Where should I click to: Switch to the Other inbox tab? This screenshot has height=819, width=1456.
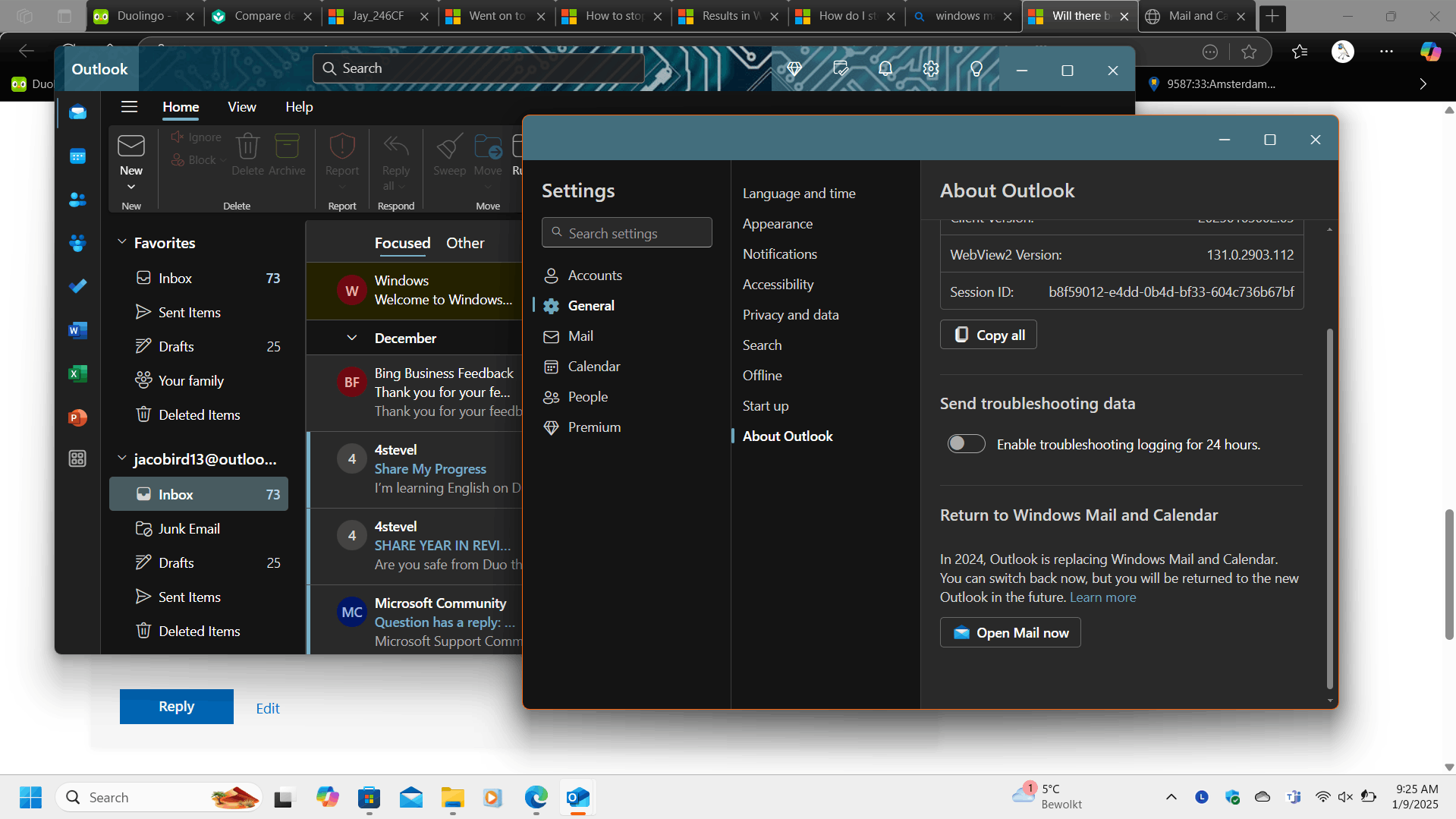(465, 243)
